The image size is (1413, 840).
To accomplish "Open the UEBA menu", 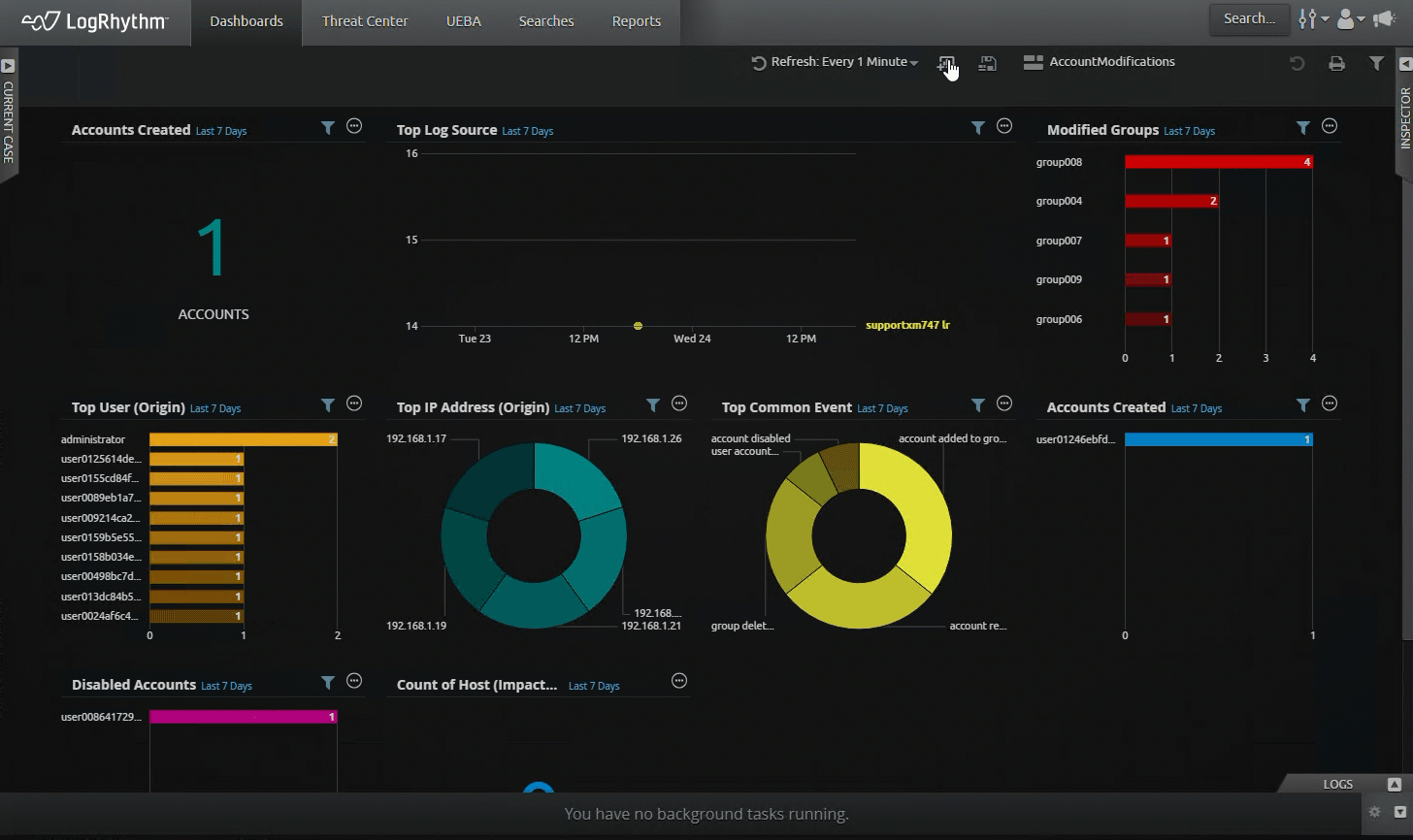I will click(x=463, y=20).
